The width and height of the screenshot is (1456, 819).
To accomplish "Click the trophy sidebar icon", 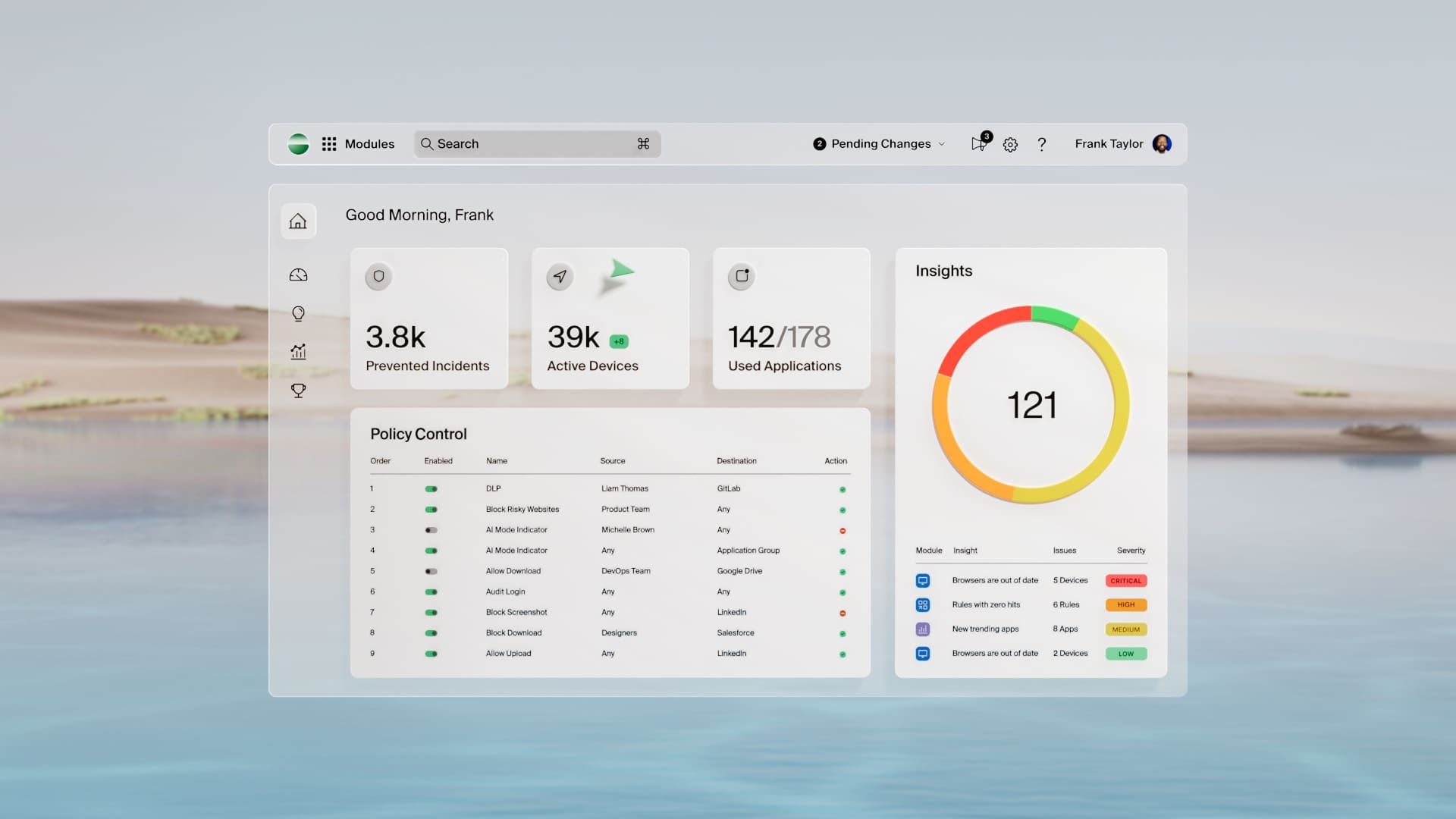I will (x=298, y=391).
